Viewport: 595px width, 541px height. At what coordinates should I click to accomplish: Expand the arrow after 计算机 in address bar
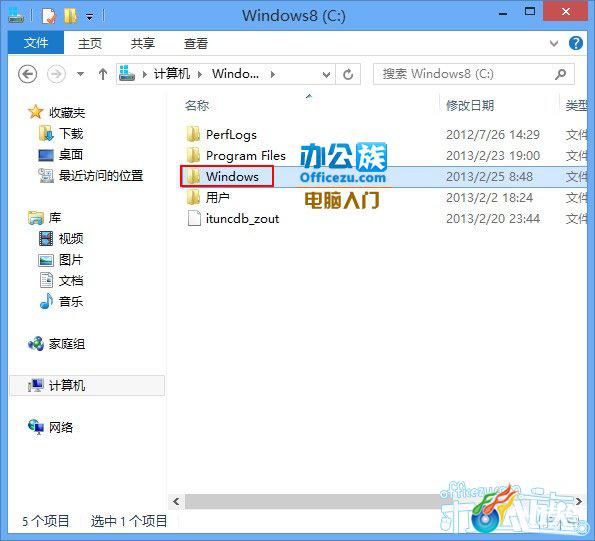coord(200,74)
